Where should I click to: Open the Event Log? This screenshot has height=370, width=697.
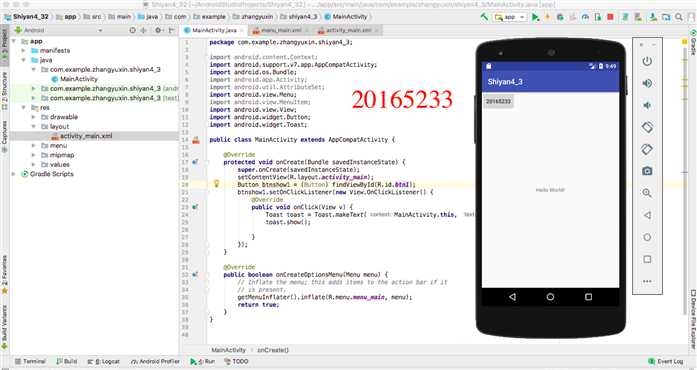(665, 361)
